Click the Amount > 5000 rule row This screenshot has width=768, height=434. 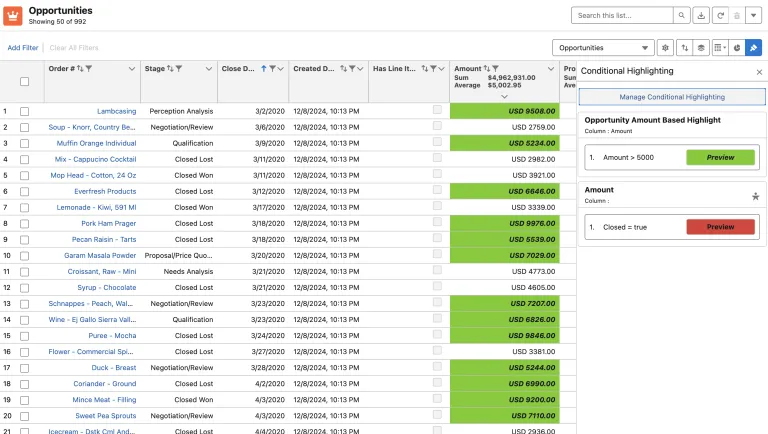(x=672, y=157)
